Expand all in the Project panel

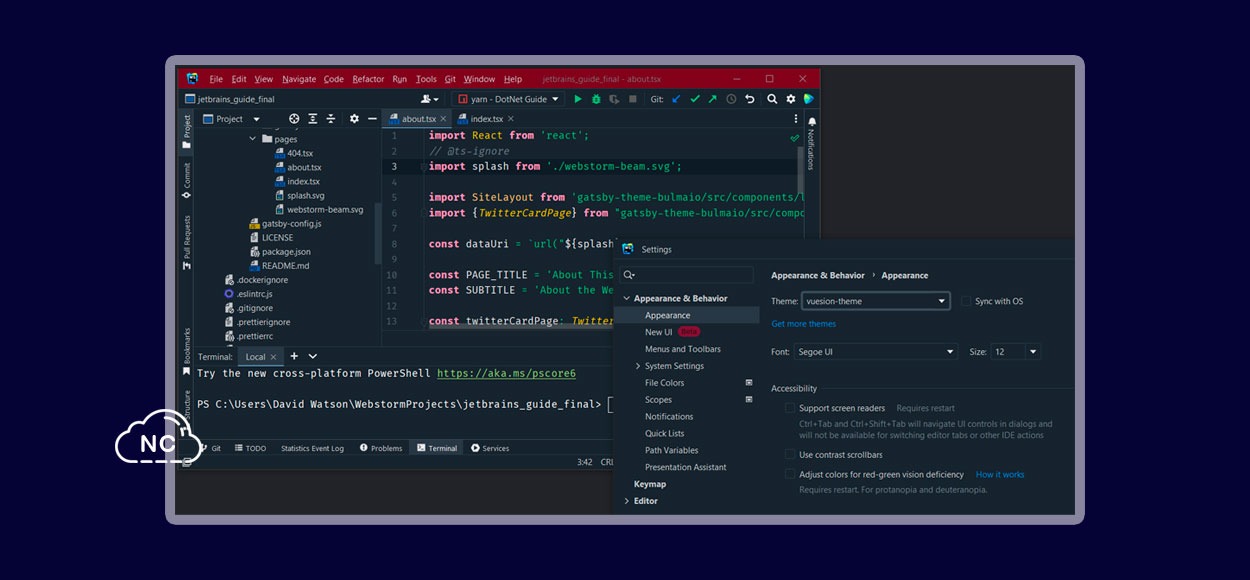point(313,119)
